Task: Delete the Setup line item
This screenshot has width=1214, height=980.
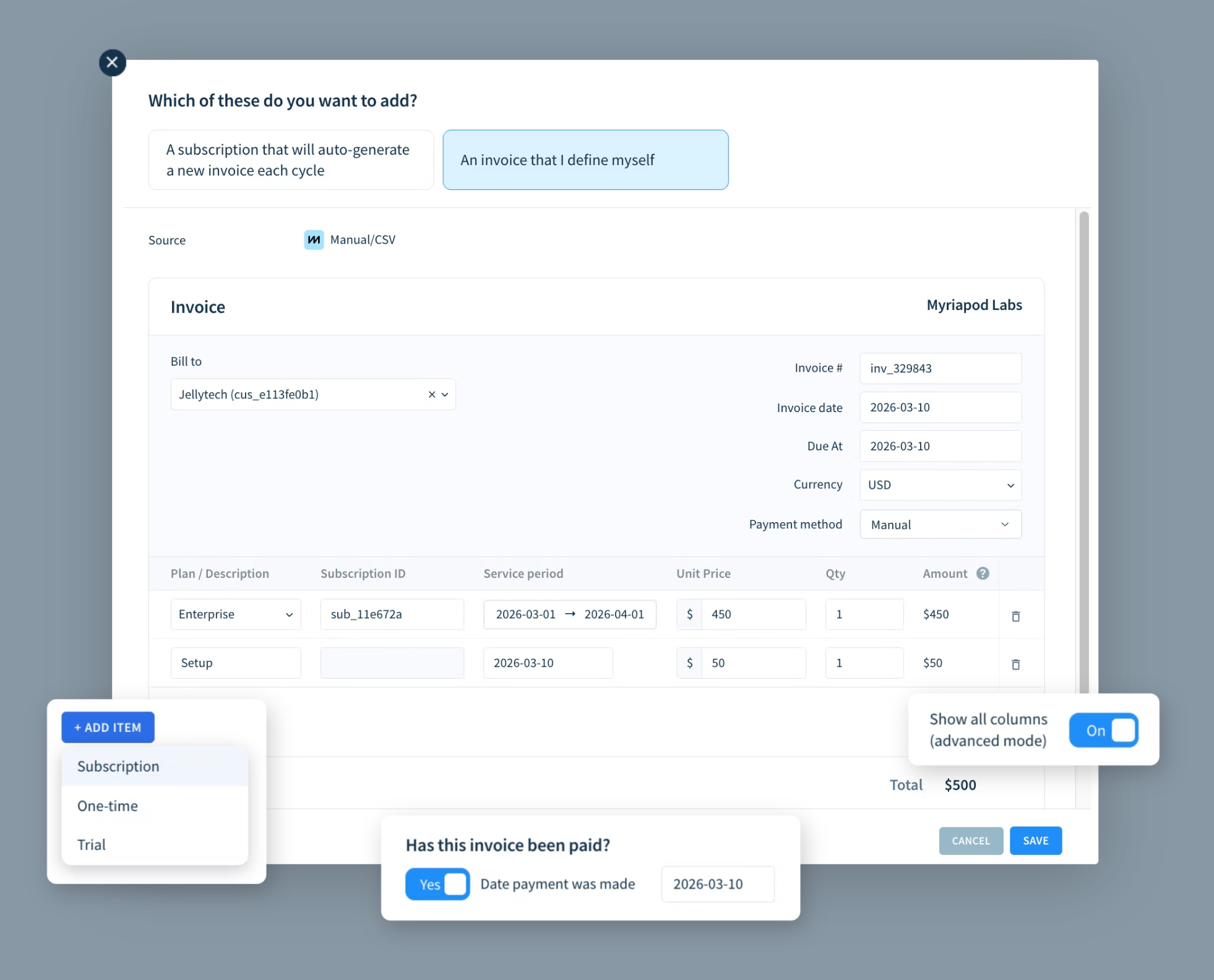Action: coord(1015,664)
